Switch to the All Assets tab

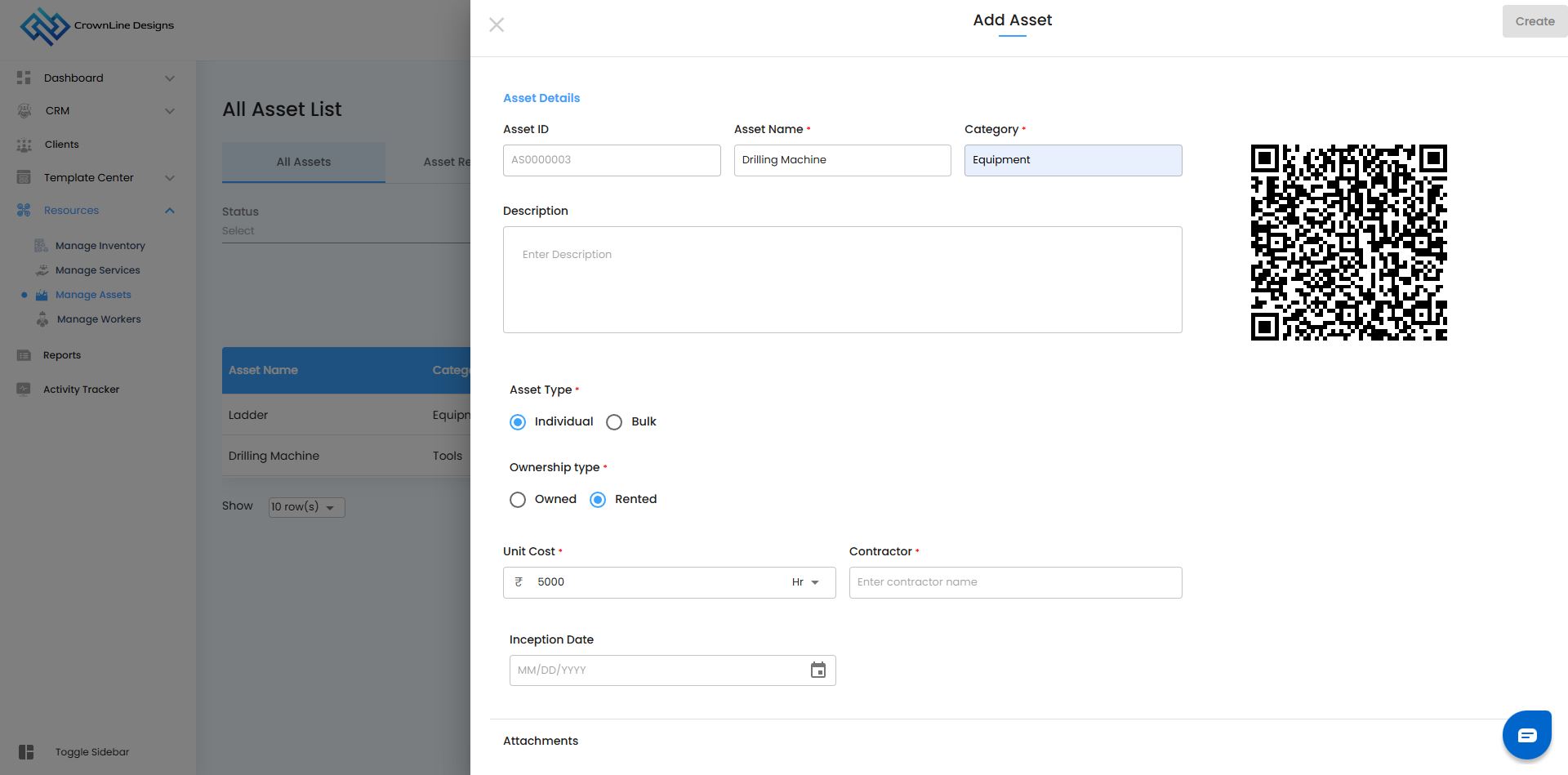(303, 162)
